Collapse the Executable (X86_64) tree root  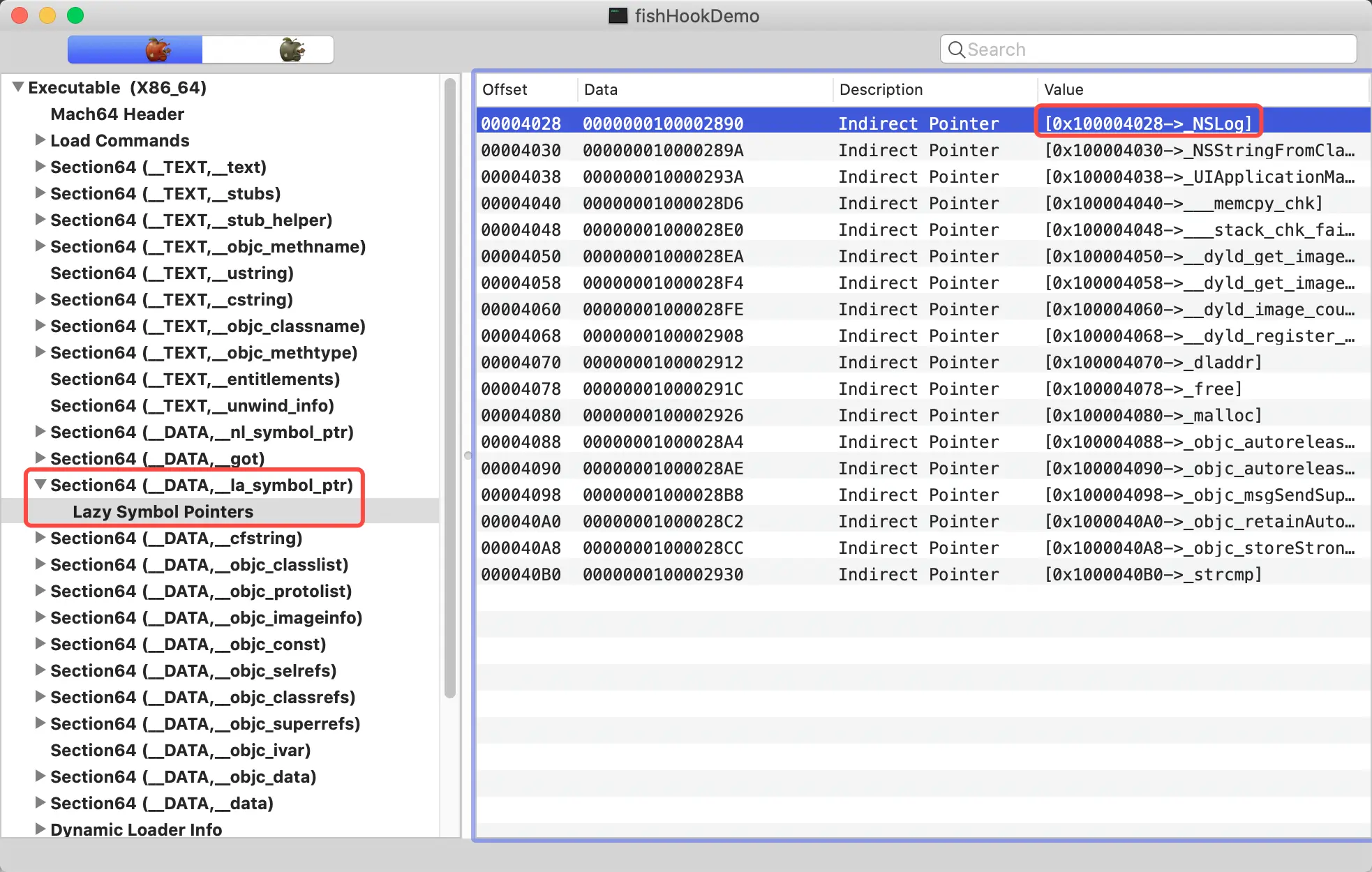click(x=18, y=87)
